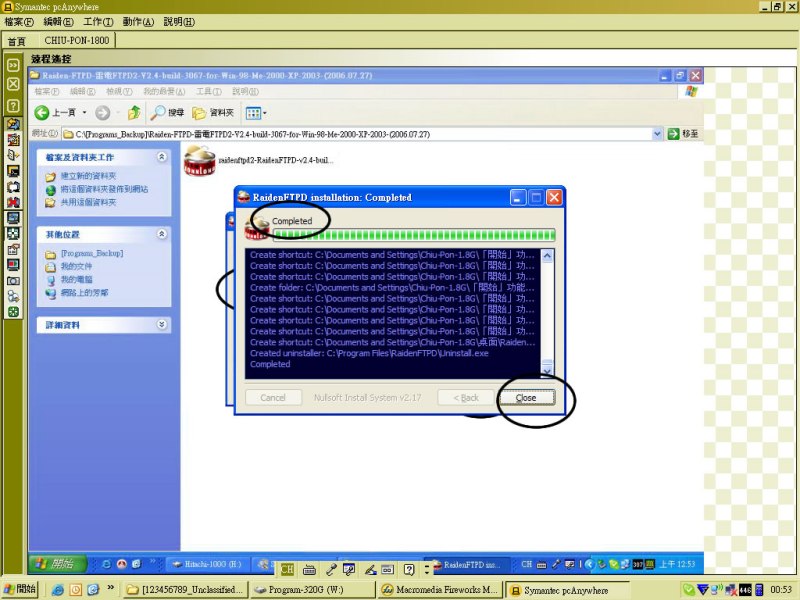Screen dimensions: 800x600
Task: Open the 動作(A) menu in pcAnywhere
Action: point(138,22)
